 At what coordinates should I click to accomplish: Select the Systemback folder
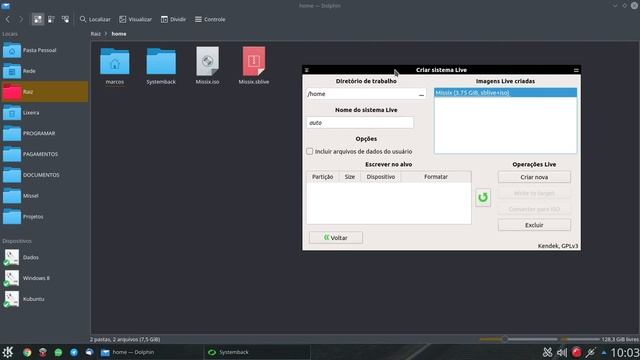(161, 66)
